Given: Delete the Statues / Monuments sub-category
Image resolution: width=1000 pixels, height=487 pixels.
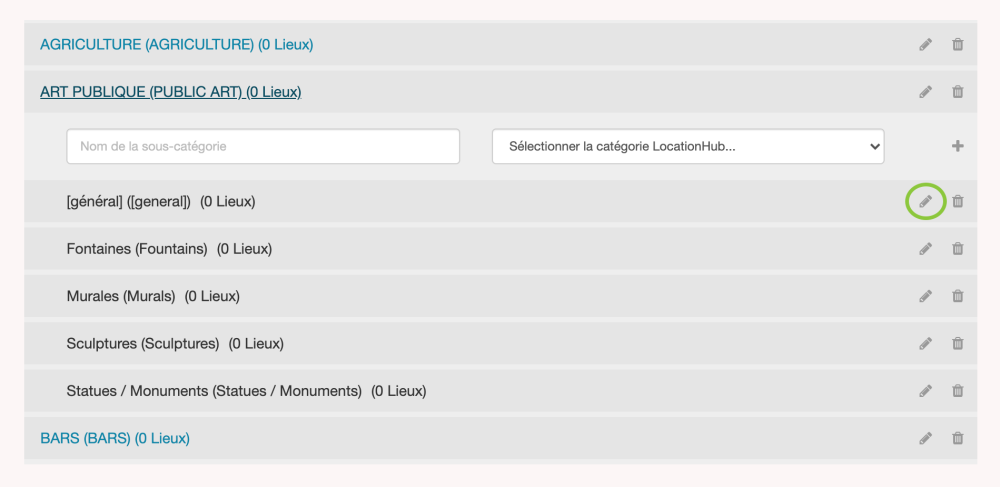Looking at the screenshot, I should tap(958, 391).
